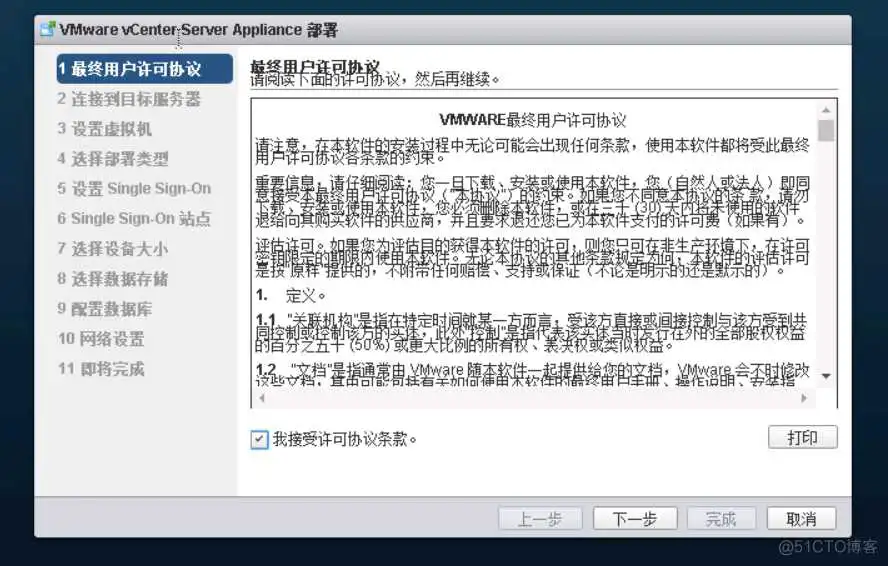Select step 11 即将完成
The image size is (888, 566).
click(101, 369)
